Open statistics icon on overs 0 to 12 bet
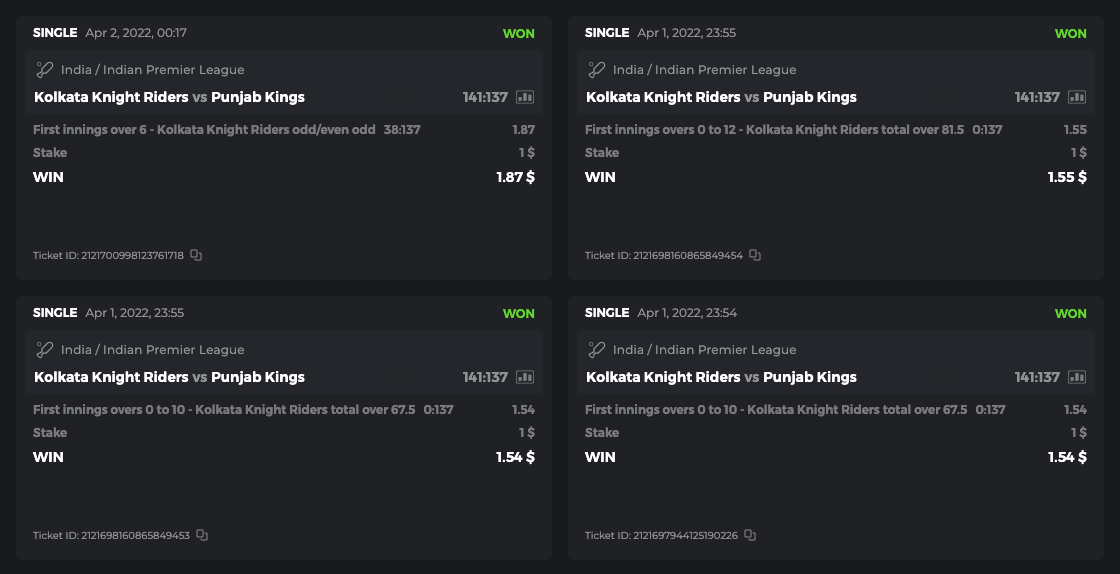Viewport: 1120px width, 574px height. coord(1077,97)
